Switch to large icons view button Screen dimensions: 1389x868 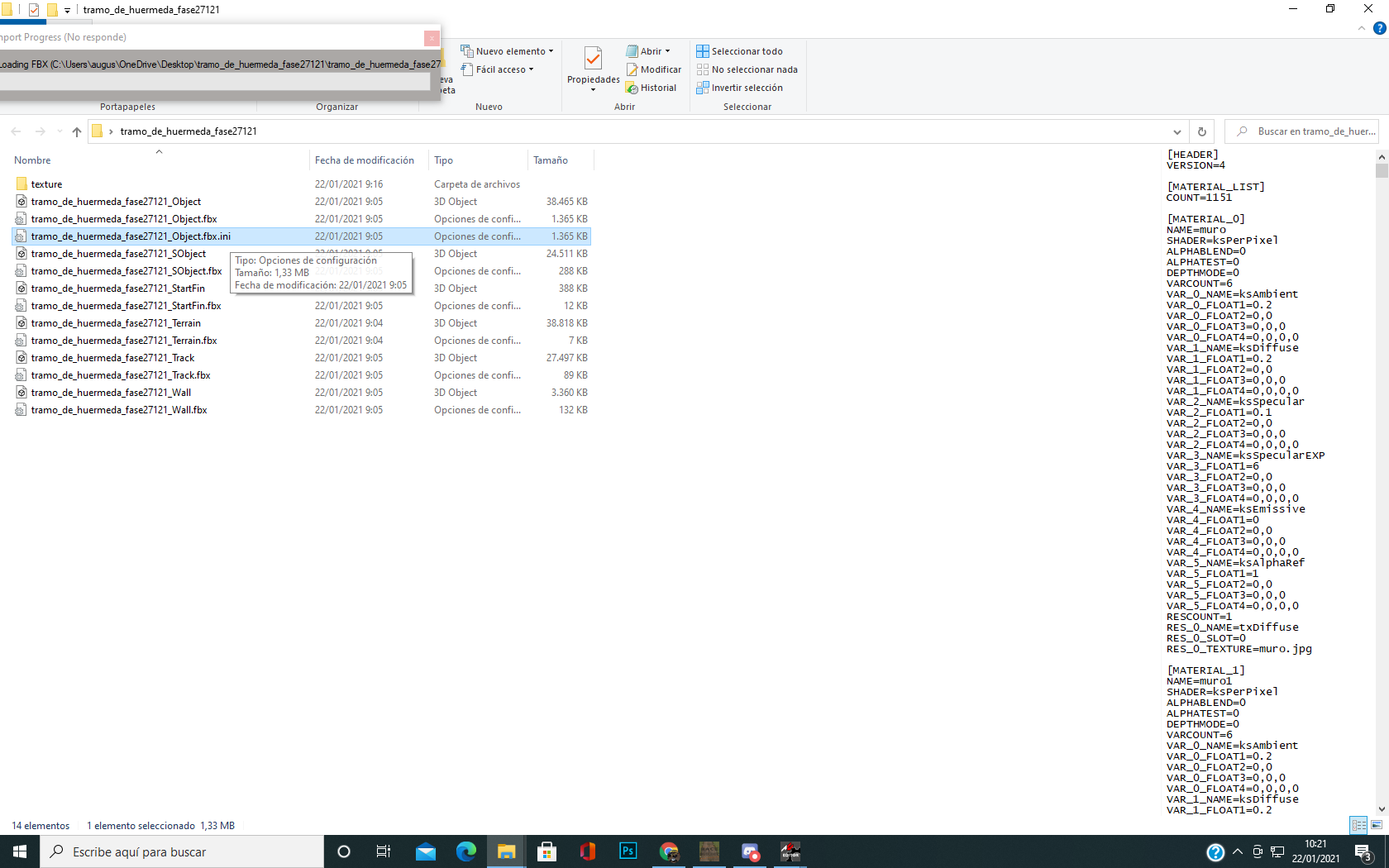[x=1377, y=825]
